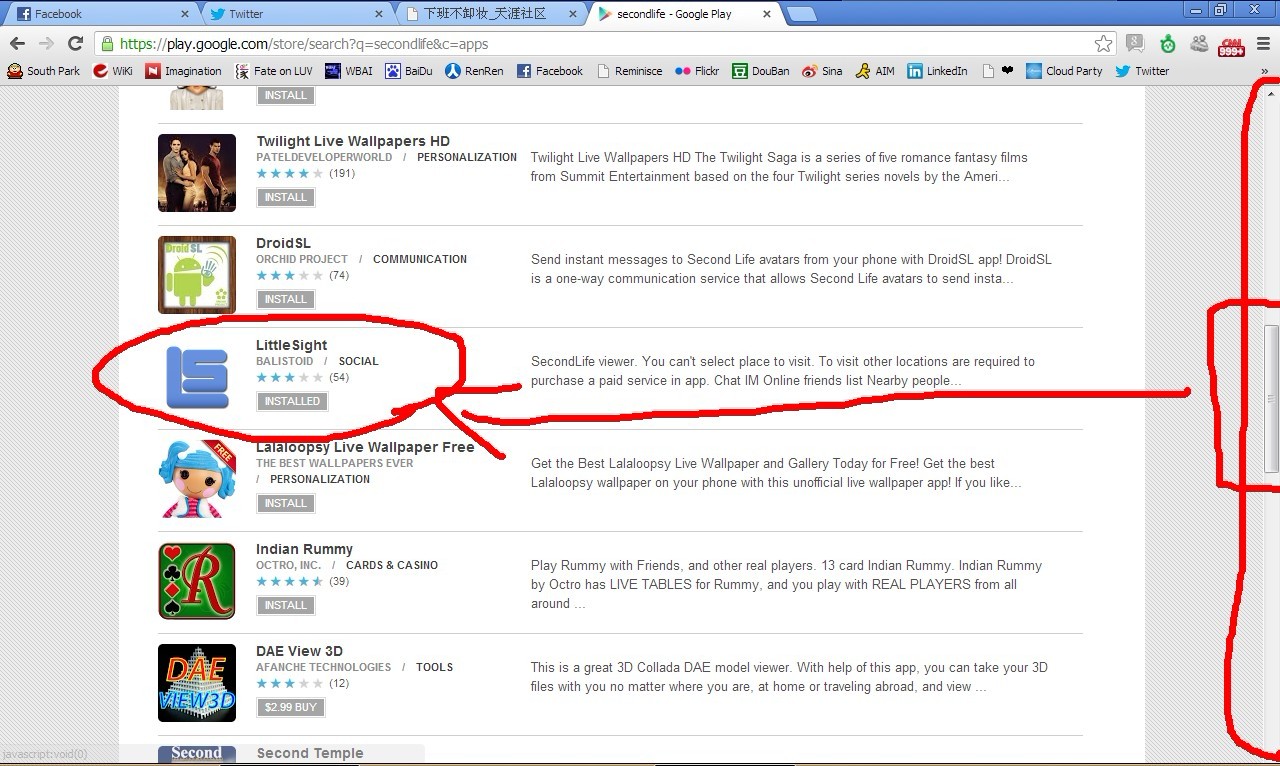This screenshot has height=766, width=1280.
Task: Open the Facebook bookmark in the bookmarks bar
Action: (550, 71)
